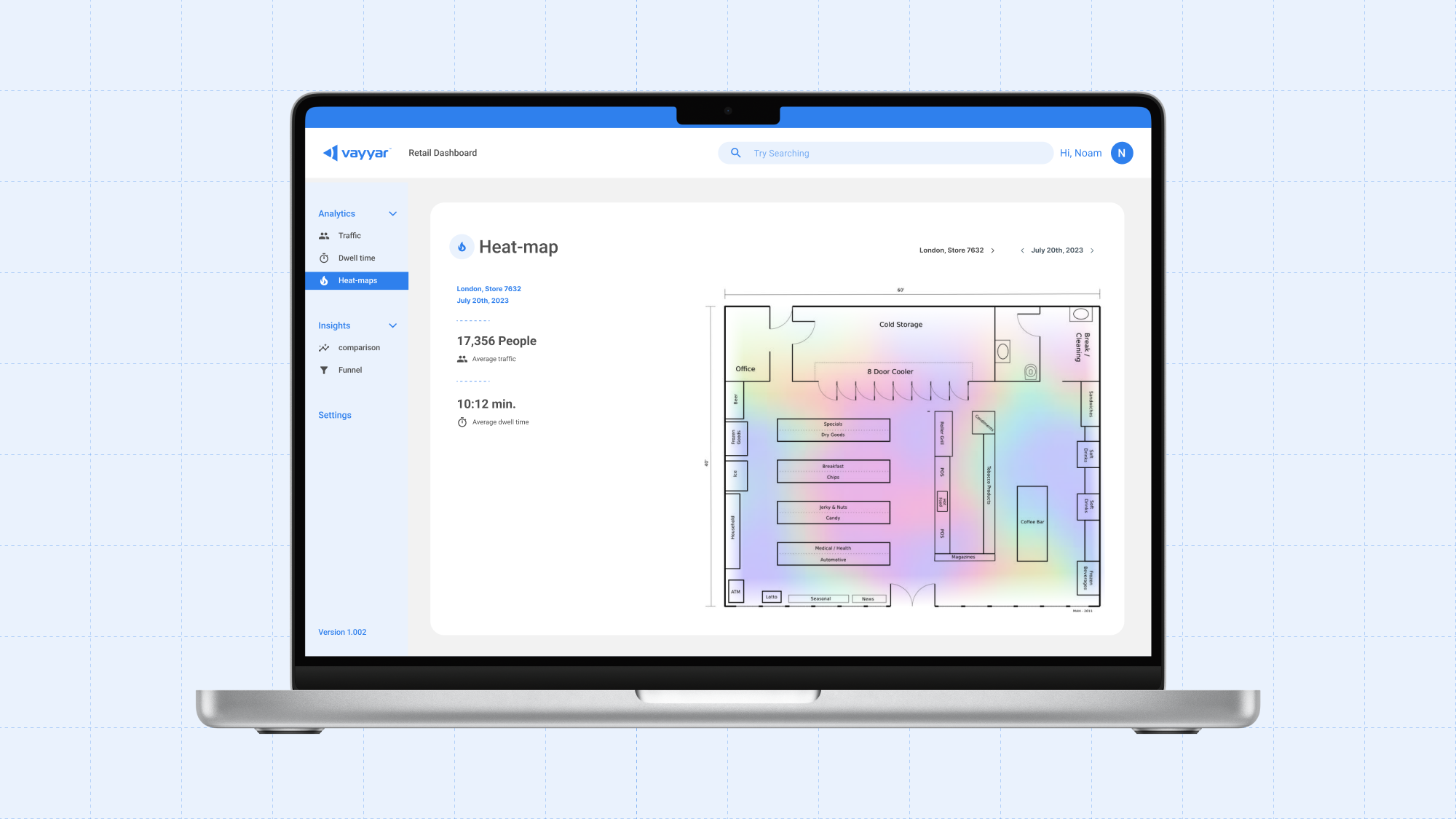Click the 8 Door Cooler on floor plan
This screenshot has width=1456, height=819.
tap(890, 372)
